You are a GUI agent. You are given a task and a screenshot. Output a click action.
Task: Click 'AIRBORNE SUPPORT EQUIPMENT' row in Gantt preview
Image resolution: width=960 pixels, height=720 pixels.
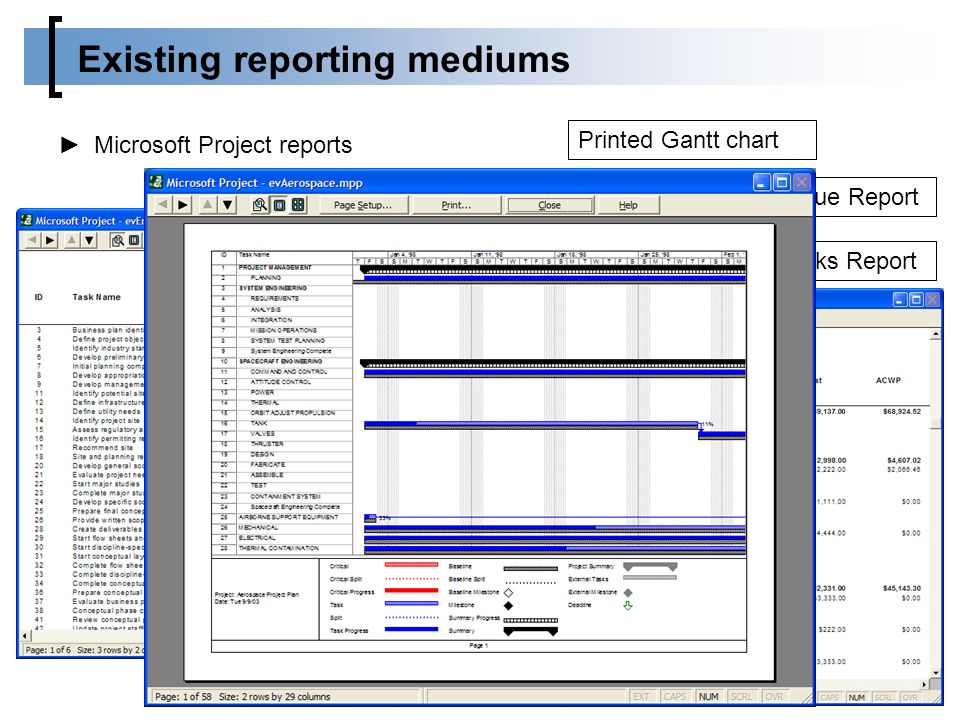tap(288, 517)
